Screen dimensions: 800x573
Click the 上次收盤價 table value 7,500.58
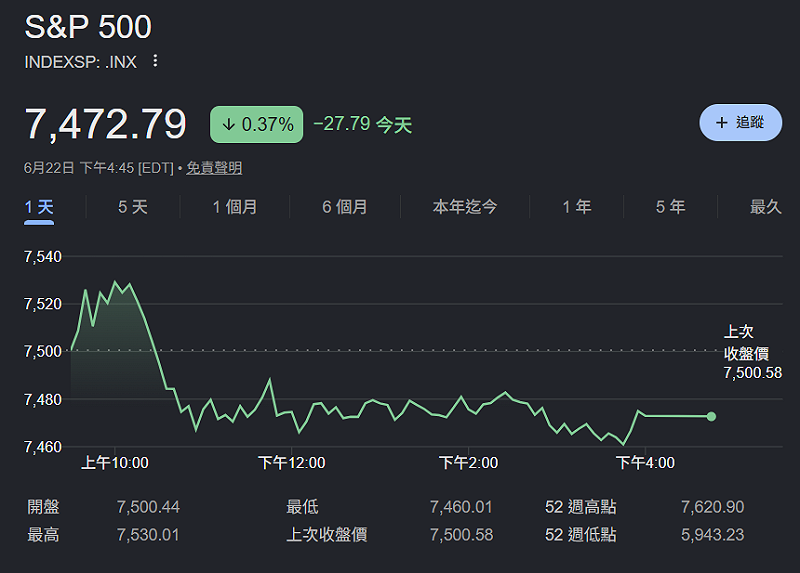click(x=461, y=535)
